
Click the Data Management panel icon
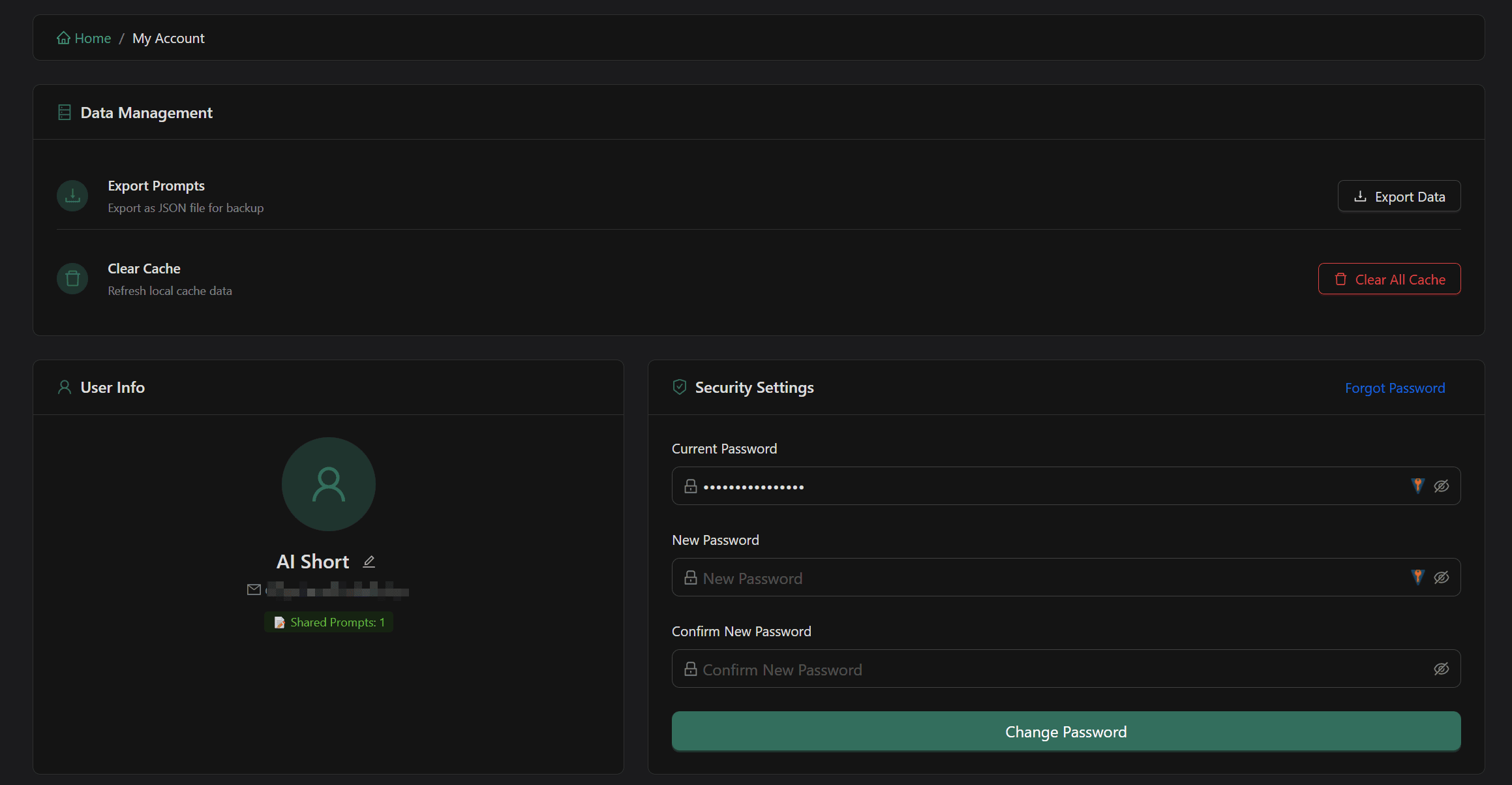tap(64, 112)
